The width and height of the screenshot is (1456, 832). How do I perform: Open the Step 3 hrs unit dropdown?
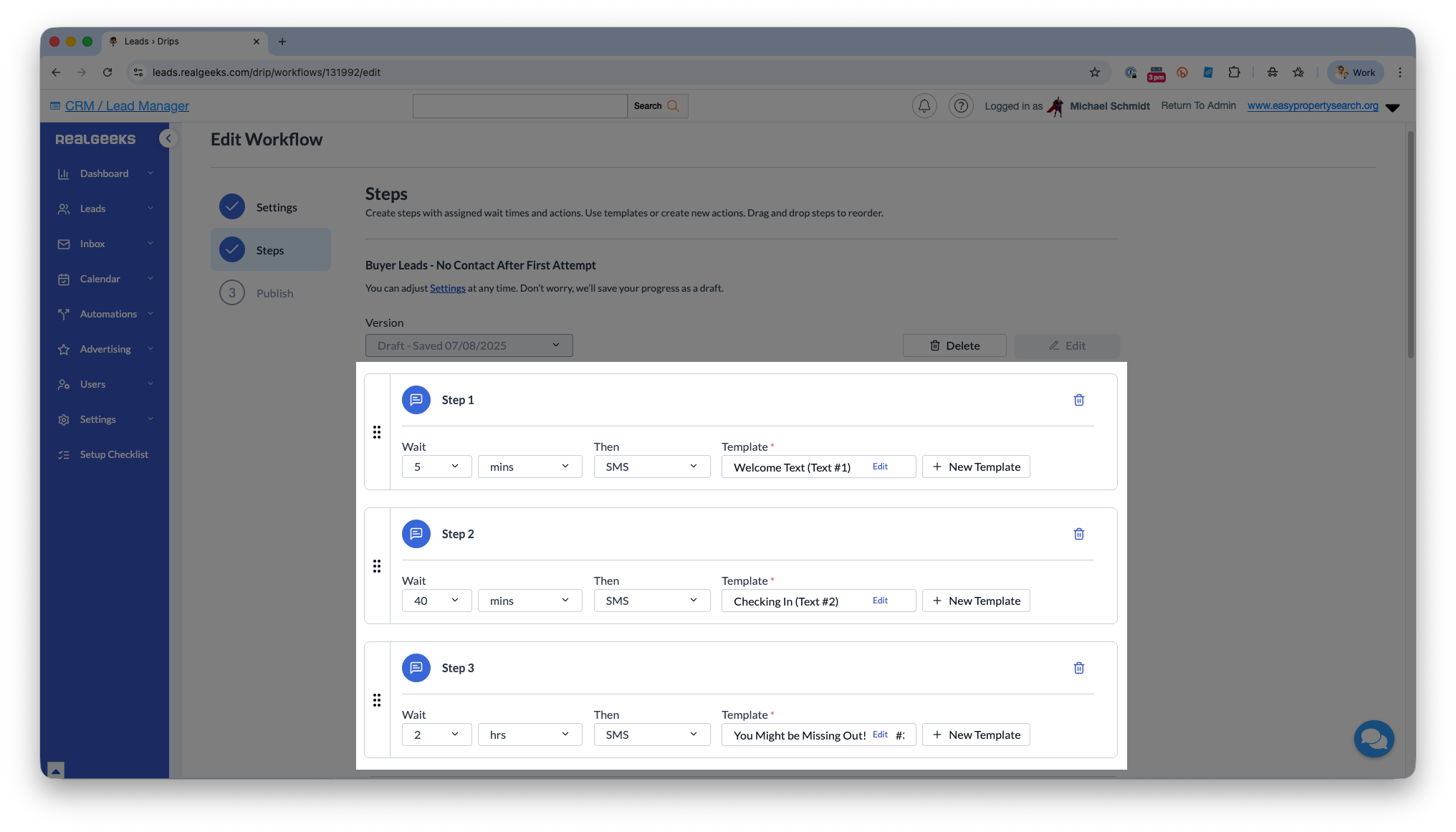point(530,735)
